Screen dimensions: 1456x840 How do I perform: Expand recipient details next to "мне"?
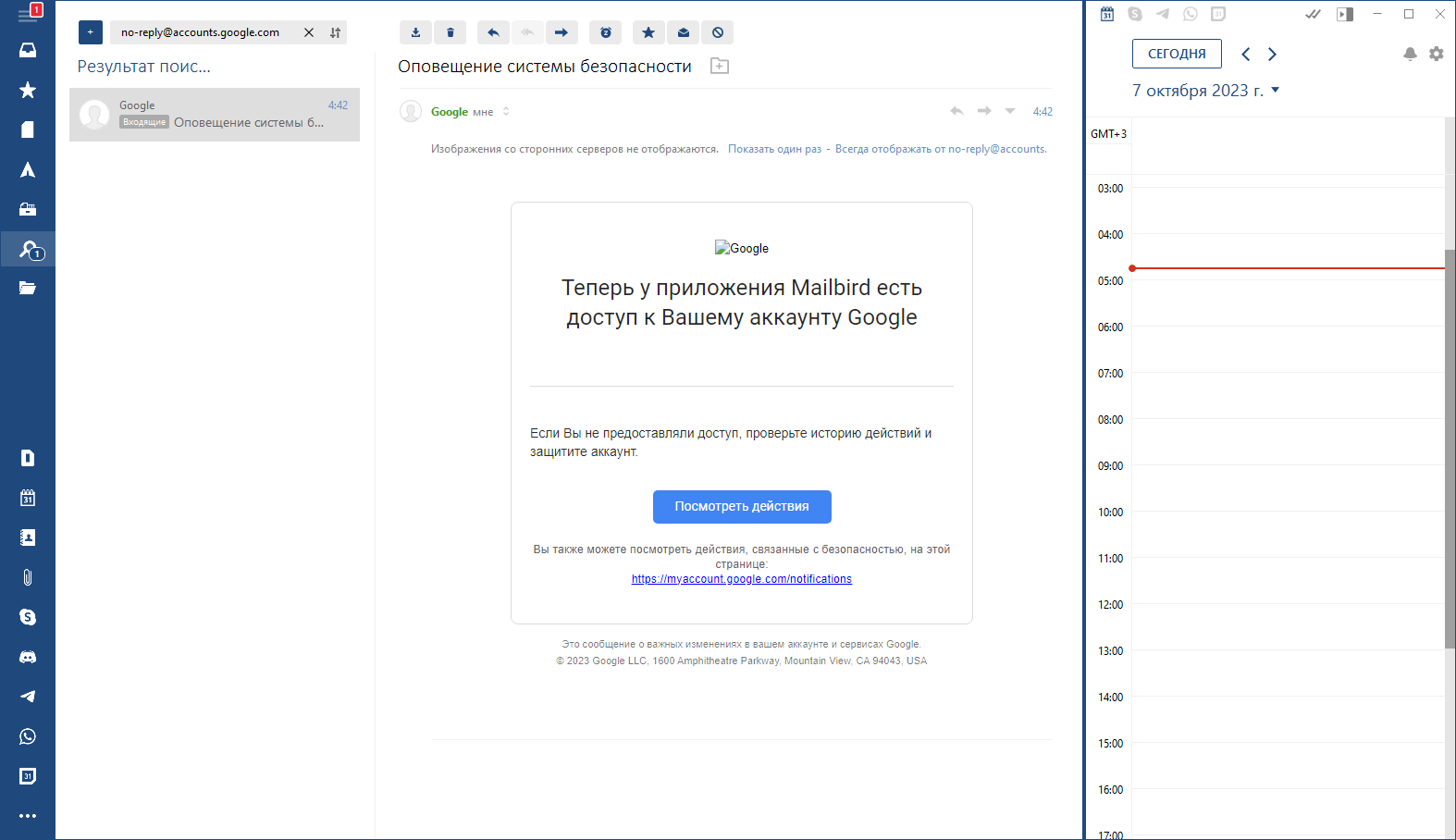(x=506, y=112)
